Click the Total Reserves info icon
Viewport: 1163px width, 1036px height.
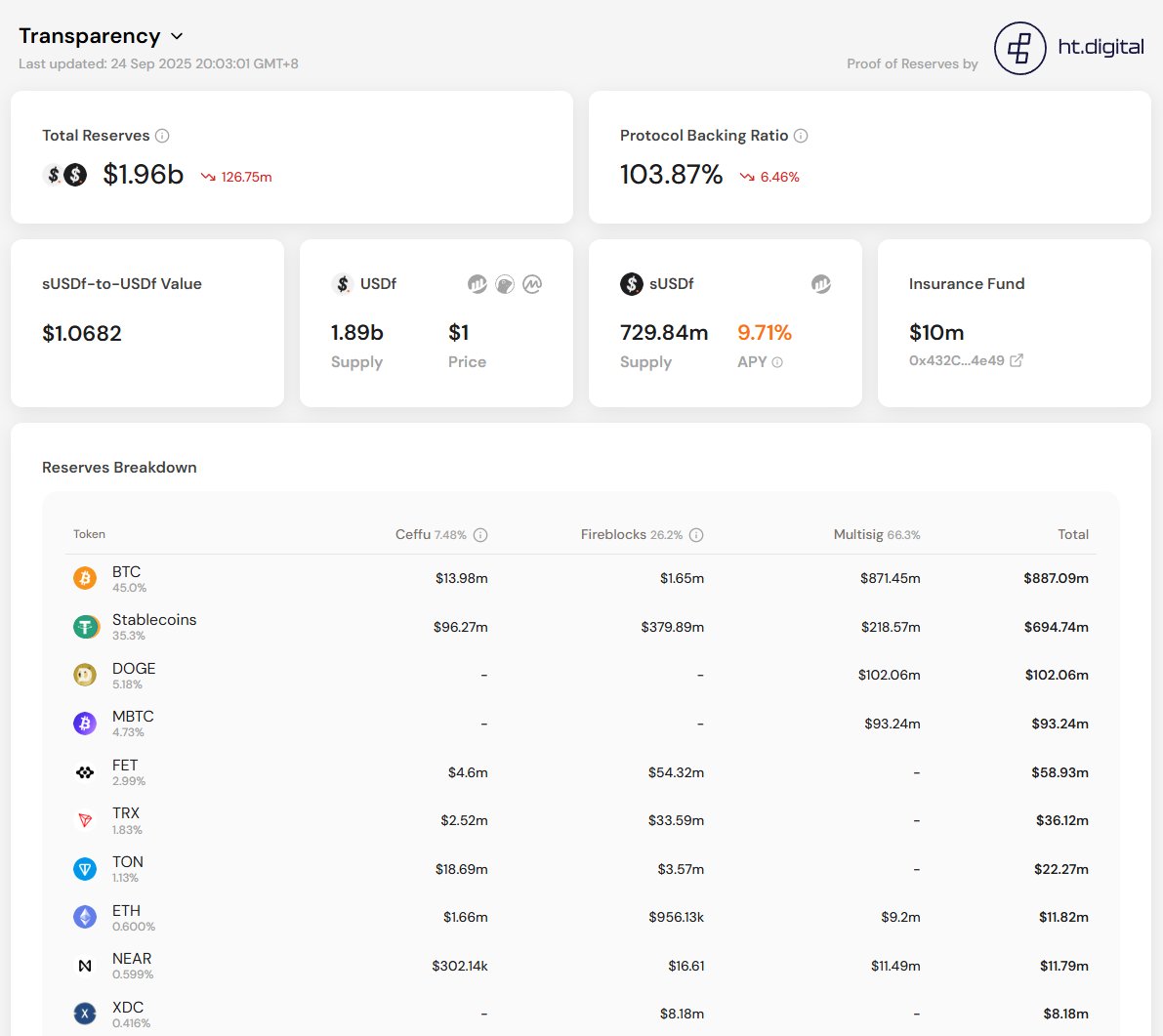[x=162, y=136]
